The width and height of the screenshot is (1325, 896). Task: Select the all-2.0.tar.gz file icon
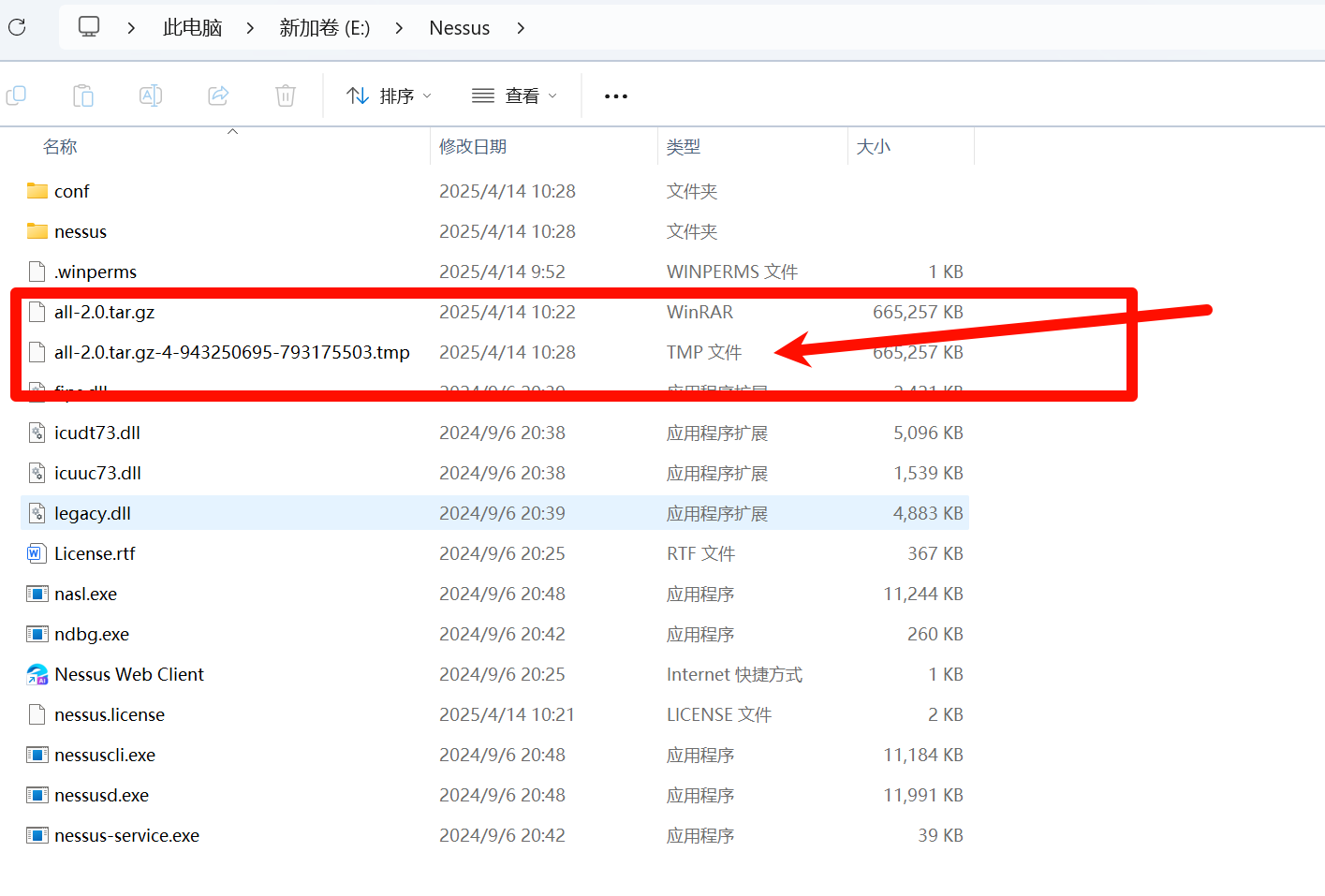[x=37, y=312]
